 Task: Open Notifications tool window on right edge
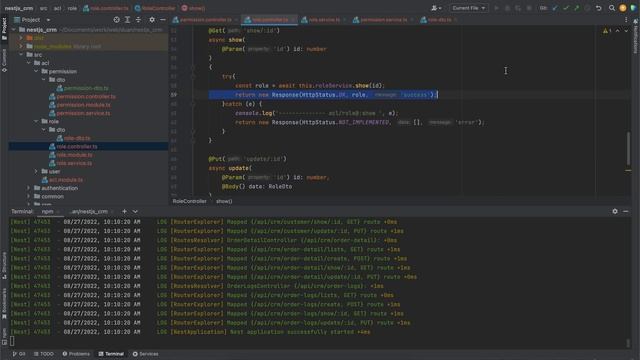[x=636, y=37]
